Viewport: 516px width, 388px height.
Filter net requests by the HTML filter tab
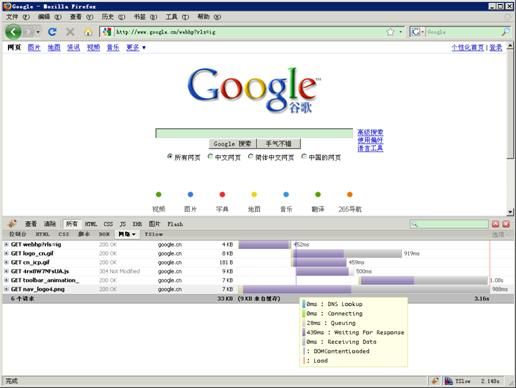click(91, 224)
